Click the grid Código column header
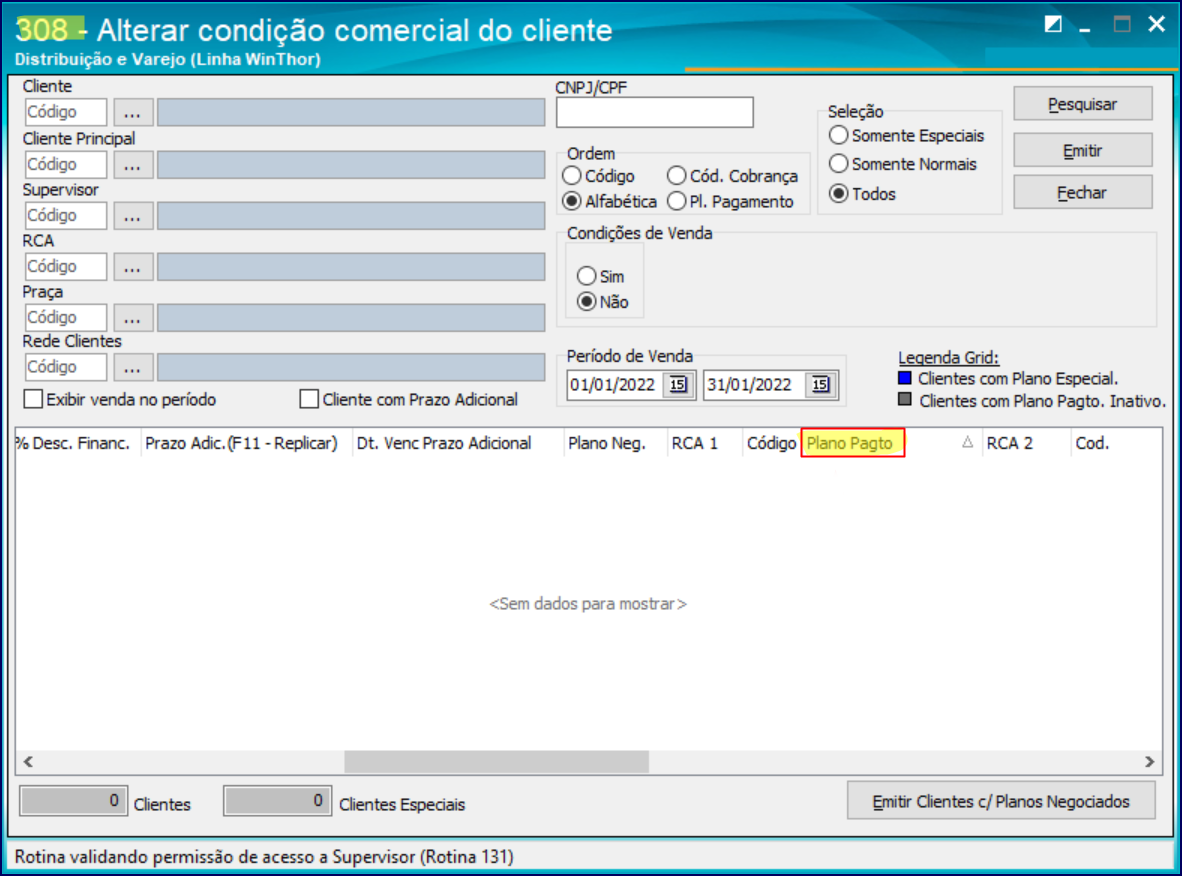Viewport: 1182px width, 876px height. point(771,443)
